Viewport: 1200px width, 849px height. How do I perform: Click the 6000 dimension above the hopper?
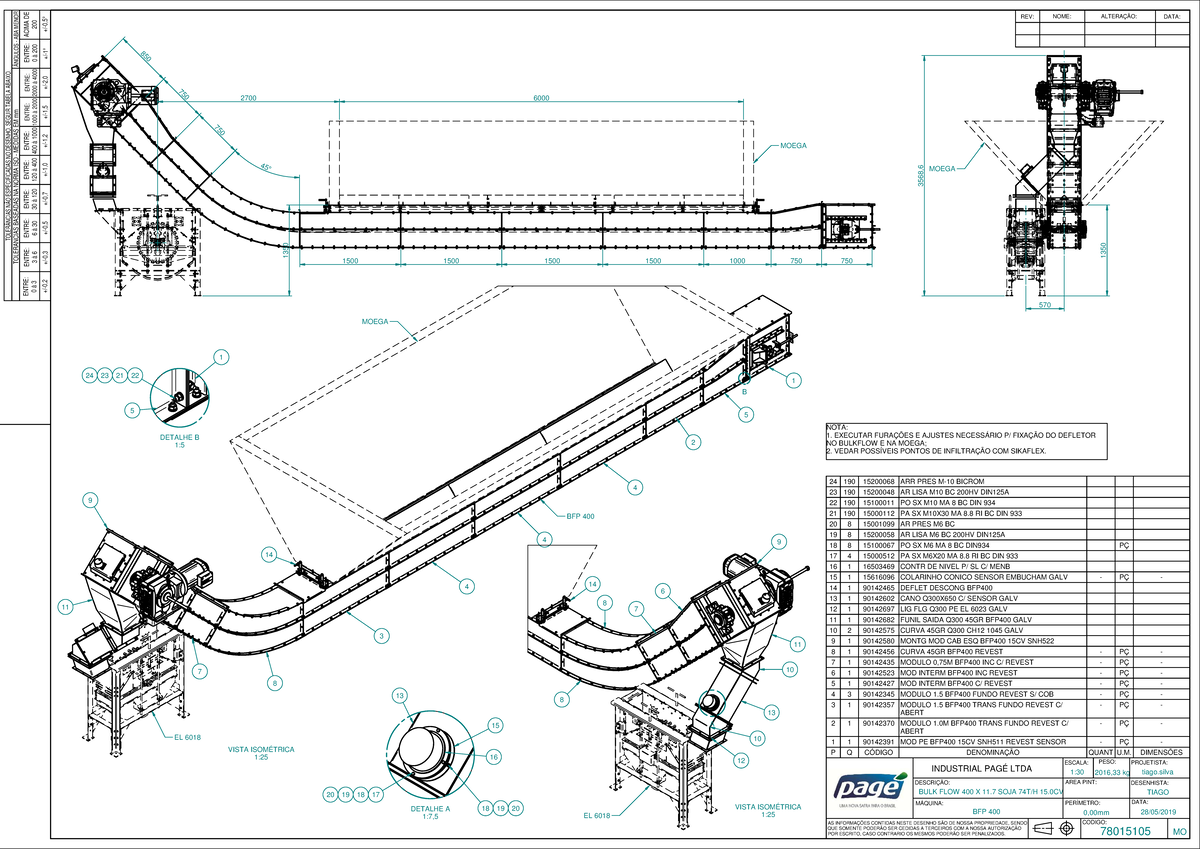(541, 98)
